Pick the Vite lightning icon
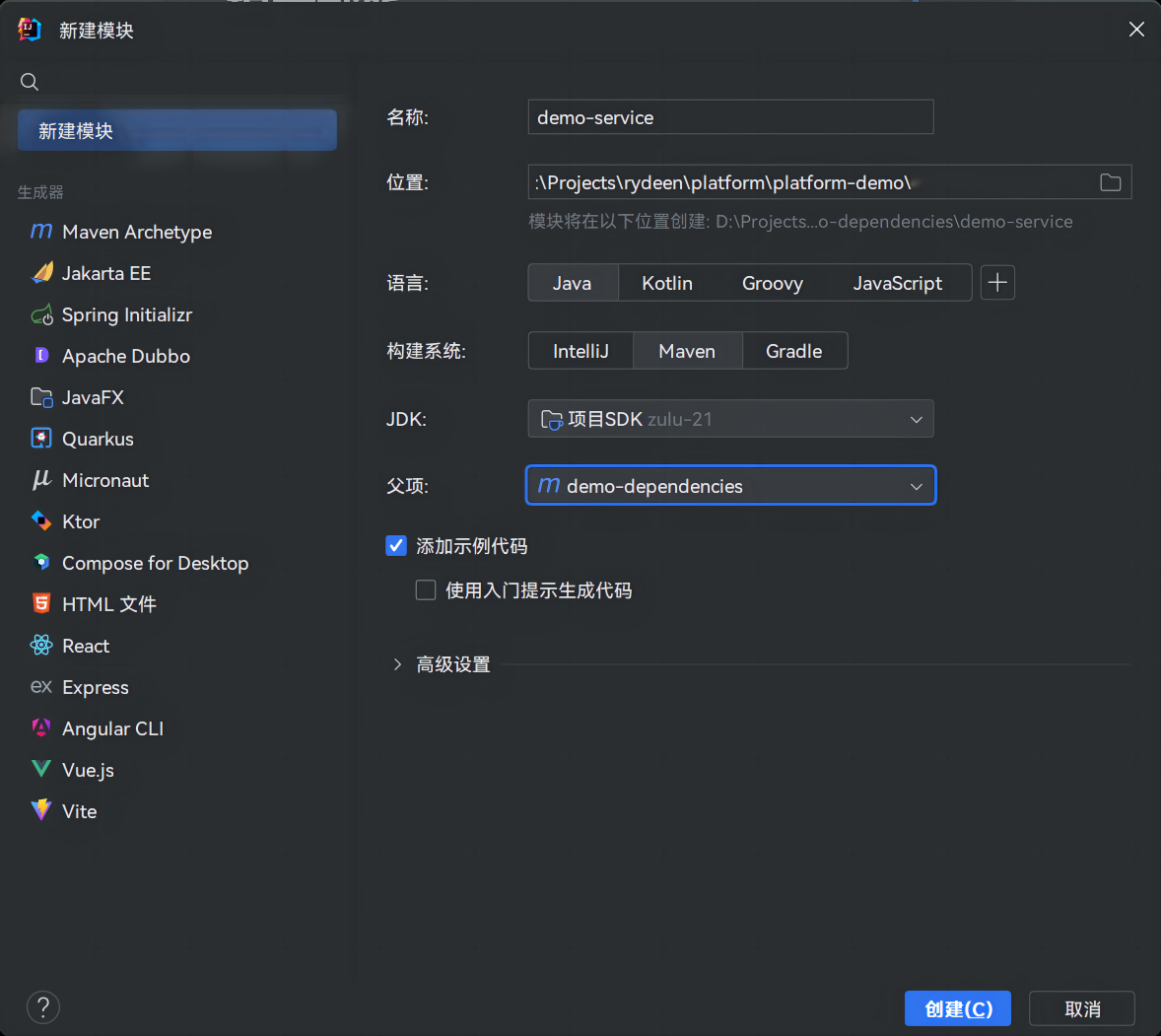 (41, 811)
